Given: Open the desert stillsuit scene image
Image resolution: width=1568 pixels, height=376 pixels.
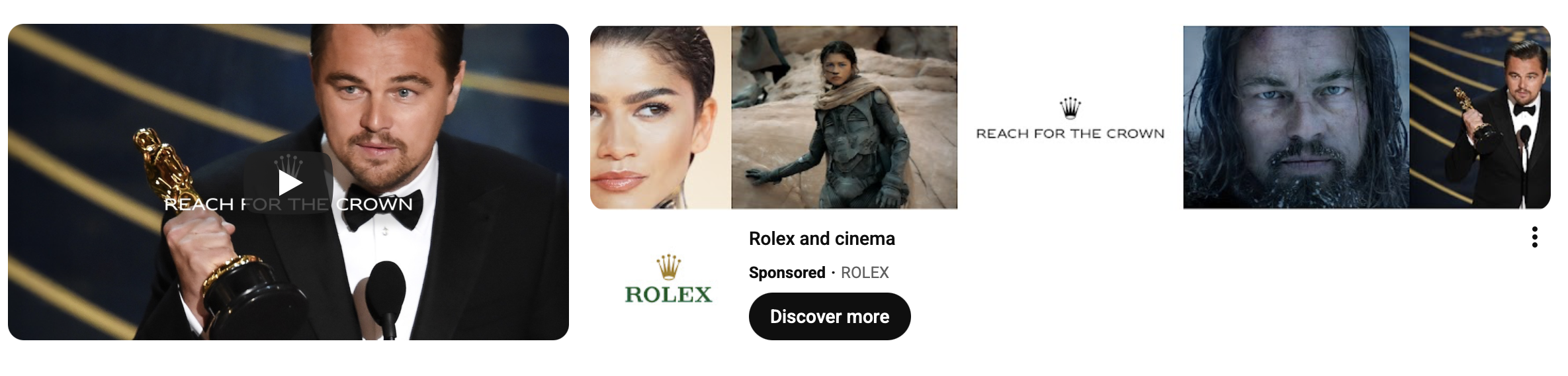Looking at the screenshot, I should [844, 117].
